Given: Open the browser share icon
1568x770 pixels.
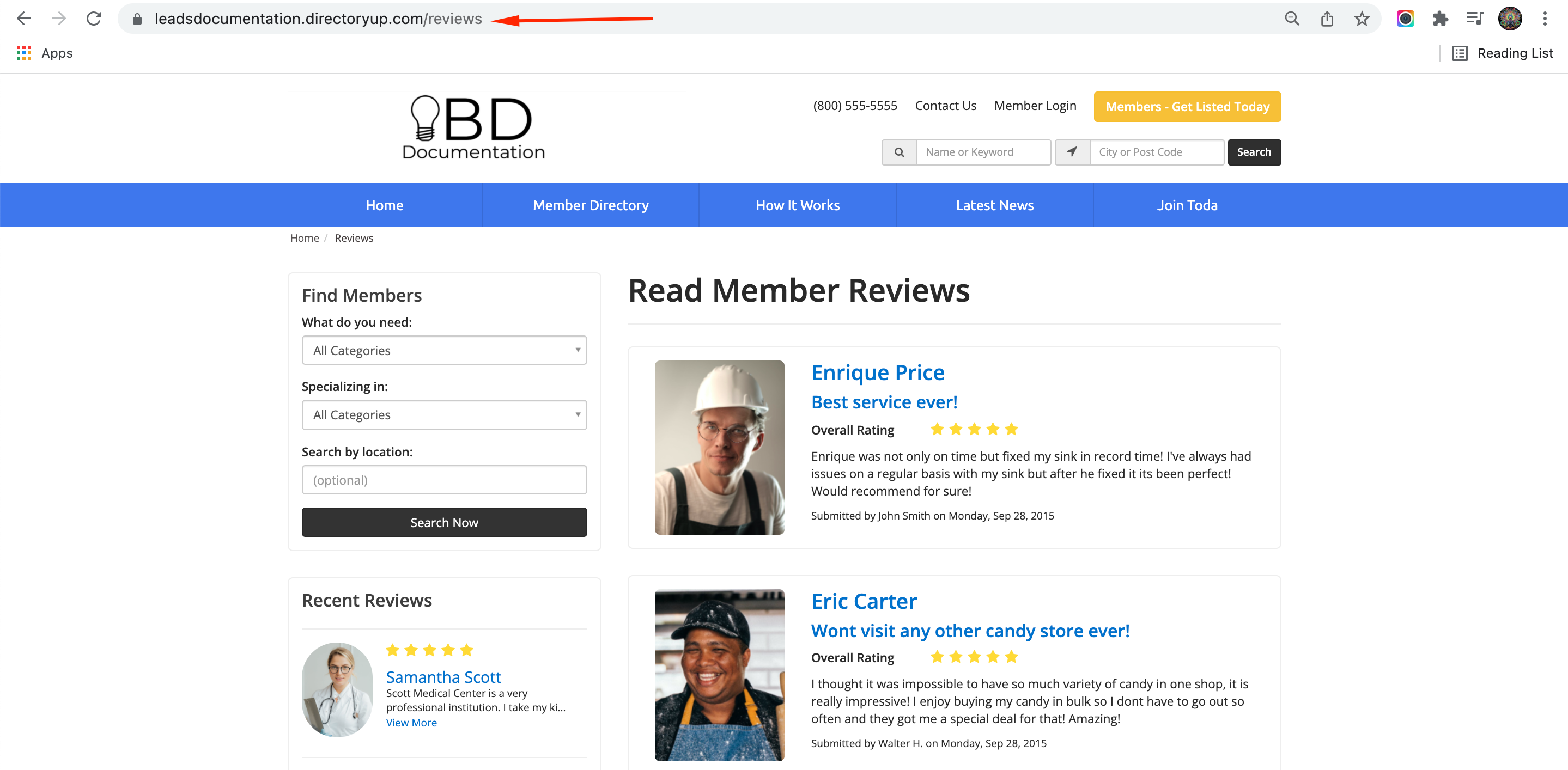Looking at the screenshot, I should (1326, 19).
